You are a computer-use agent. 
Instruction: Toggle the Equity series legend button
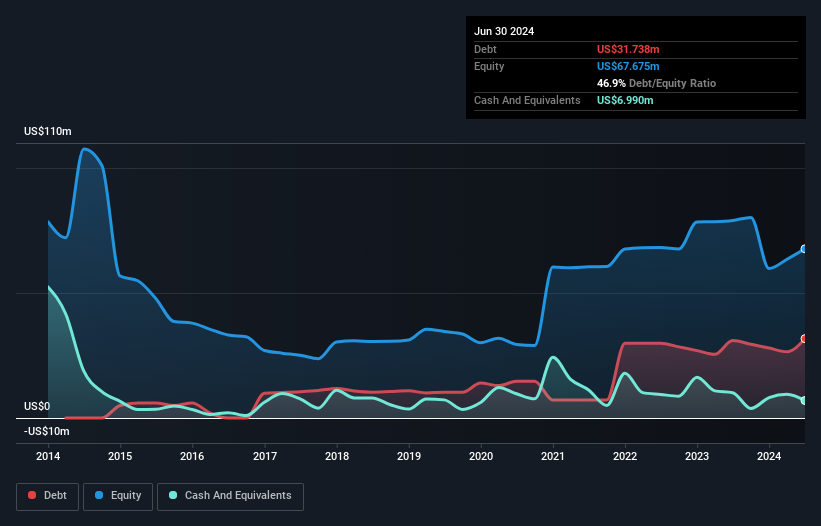(118, 496)
